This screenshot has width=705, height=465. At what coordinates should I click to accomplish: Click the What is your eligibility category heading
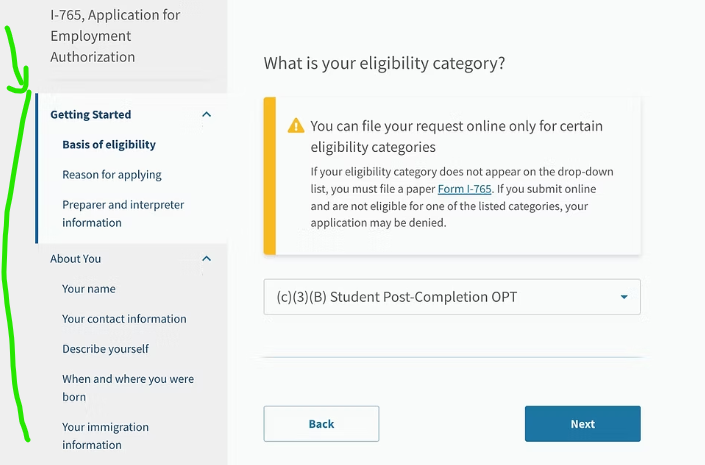click(384, 63)
